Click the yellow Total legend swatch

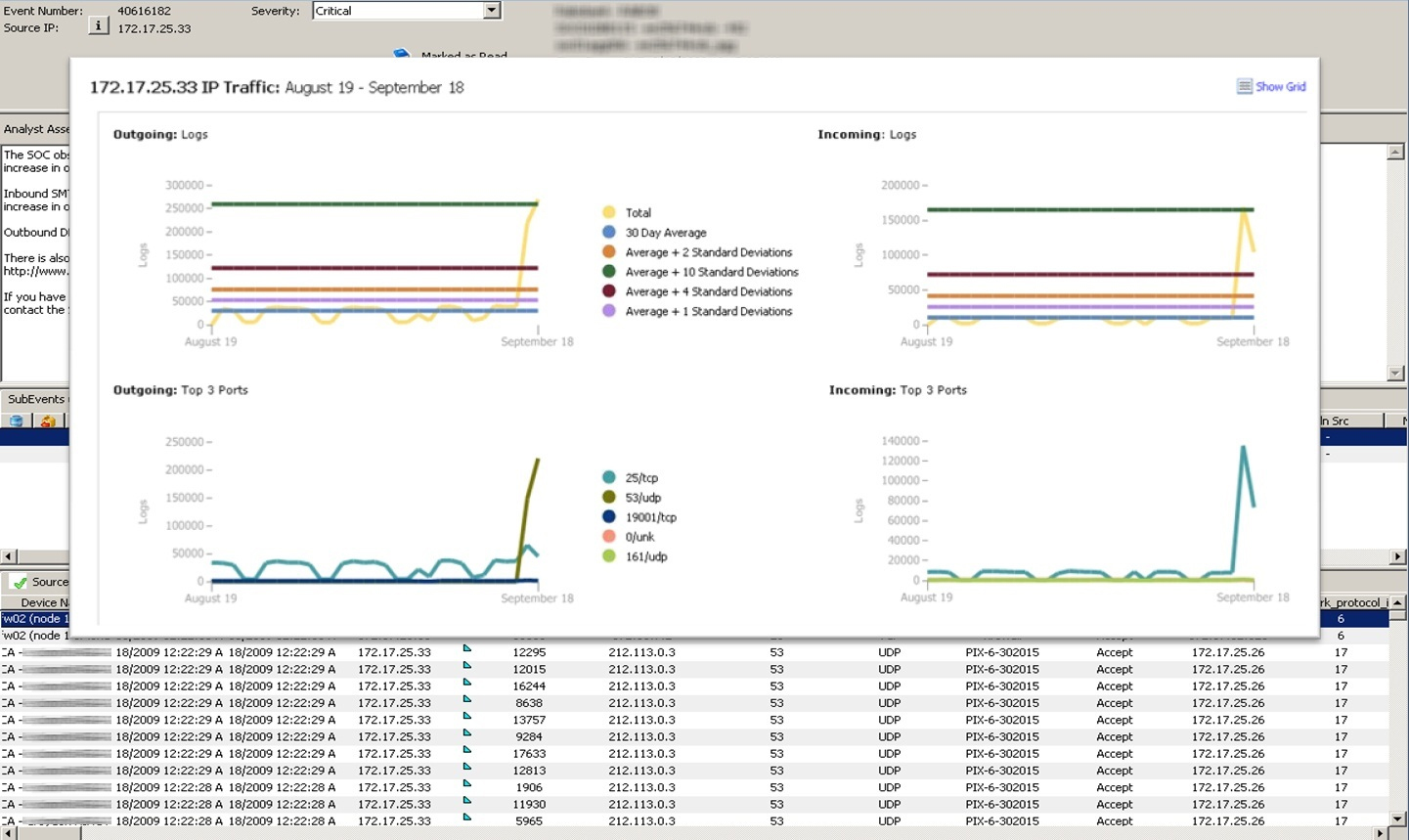pyautogui.click(x=609, y=212)
